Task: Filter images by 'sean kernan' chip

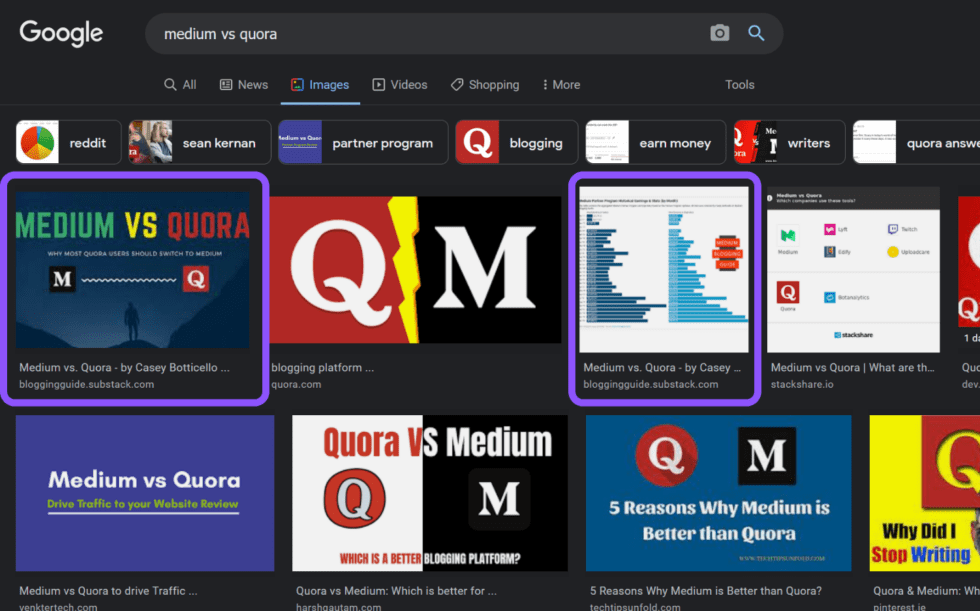Action: pos(200,142)
